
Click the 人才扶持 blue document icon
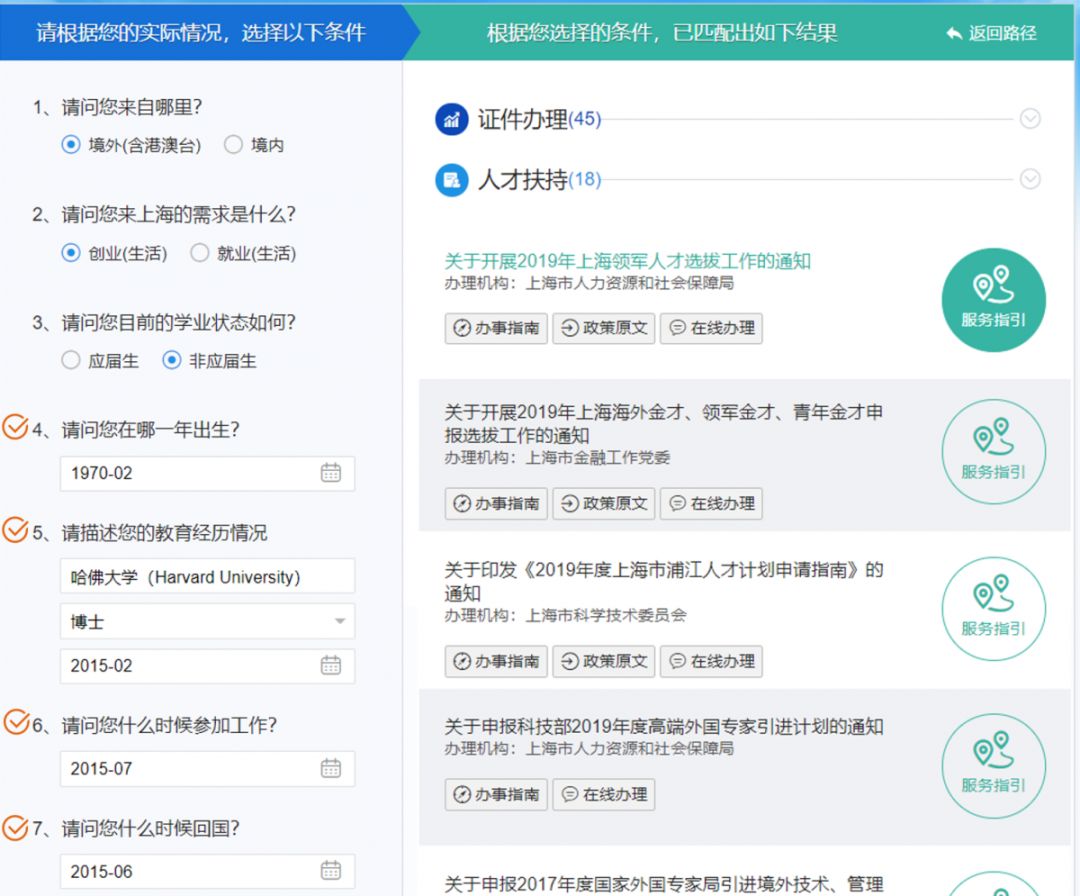pyautogui.click(x=452, y=180)
